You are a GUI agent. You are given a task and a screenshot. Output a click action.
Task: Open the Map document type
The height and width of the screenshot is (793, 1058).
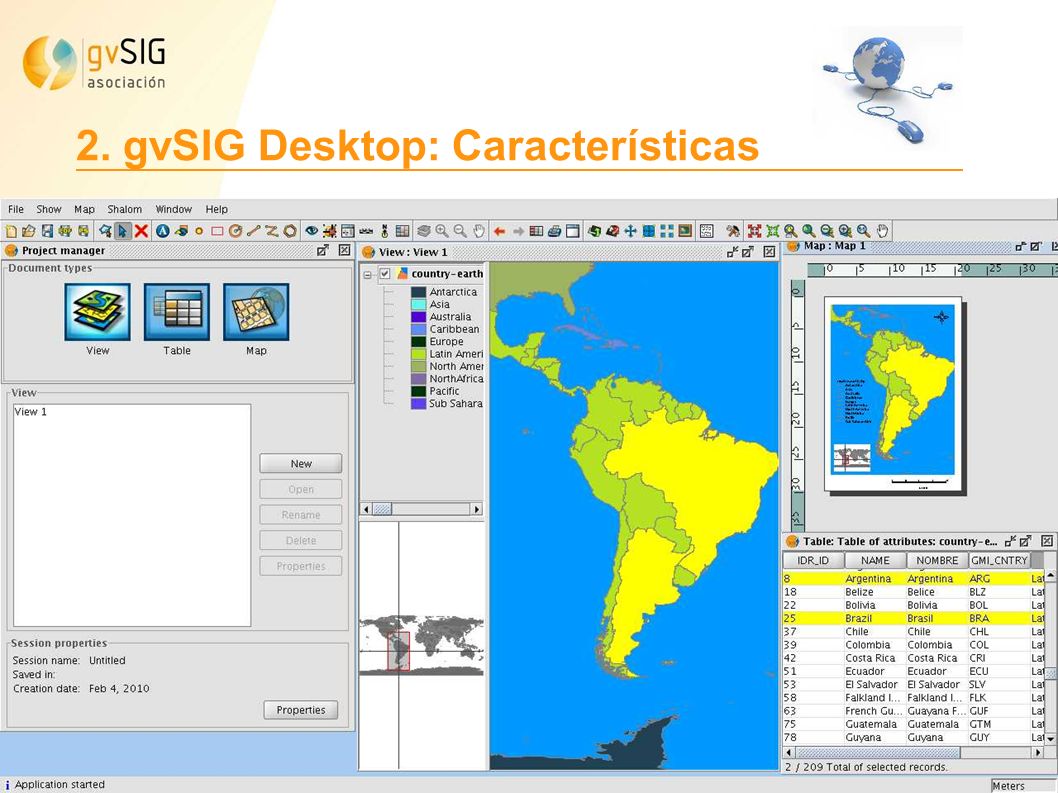(x=256, y=312)
